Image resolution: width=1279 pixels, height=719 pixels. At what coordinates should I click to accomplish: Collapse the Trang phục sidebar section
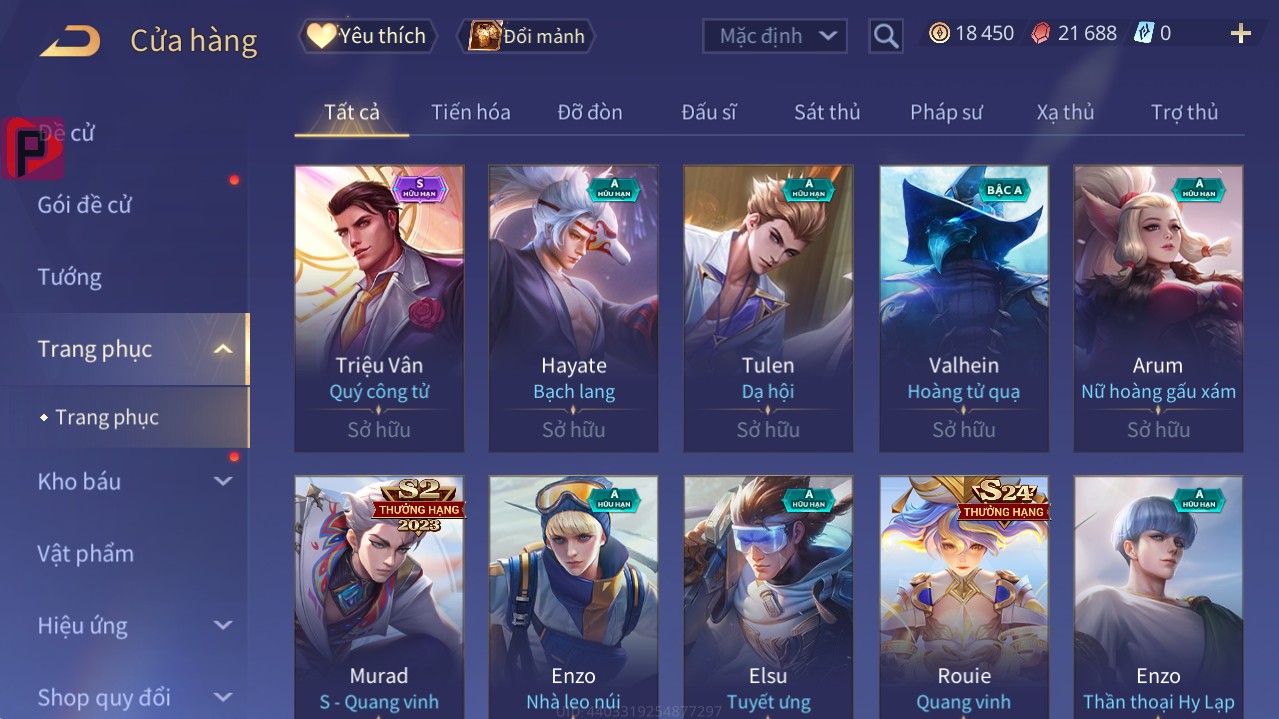click(x=223, y=349)
